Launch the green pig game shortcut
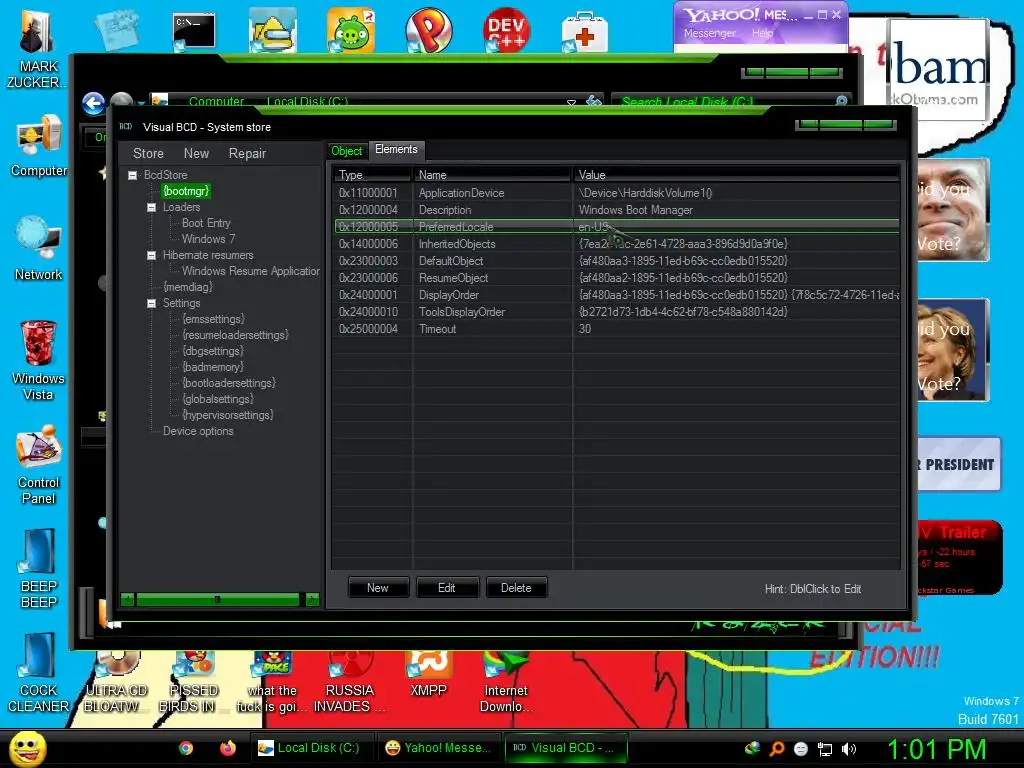This screenshot has width=1024, height=768. tap(351, 31)
